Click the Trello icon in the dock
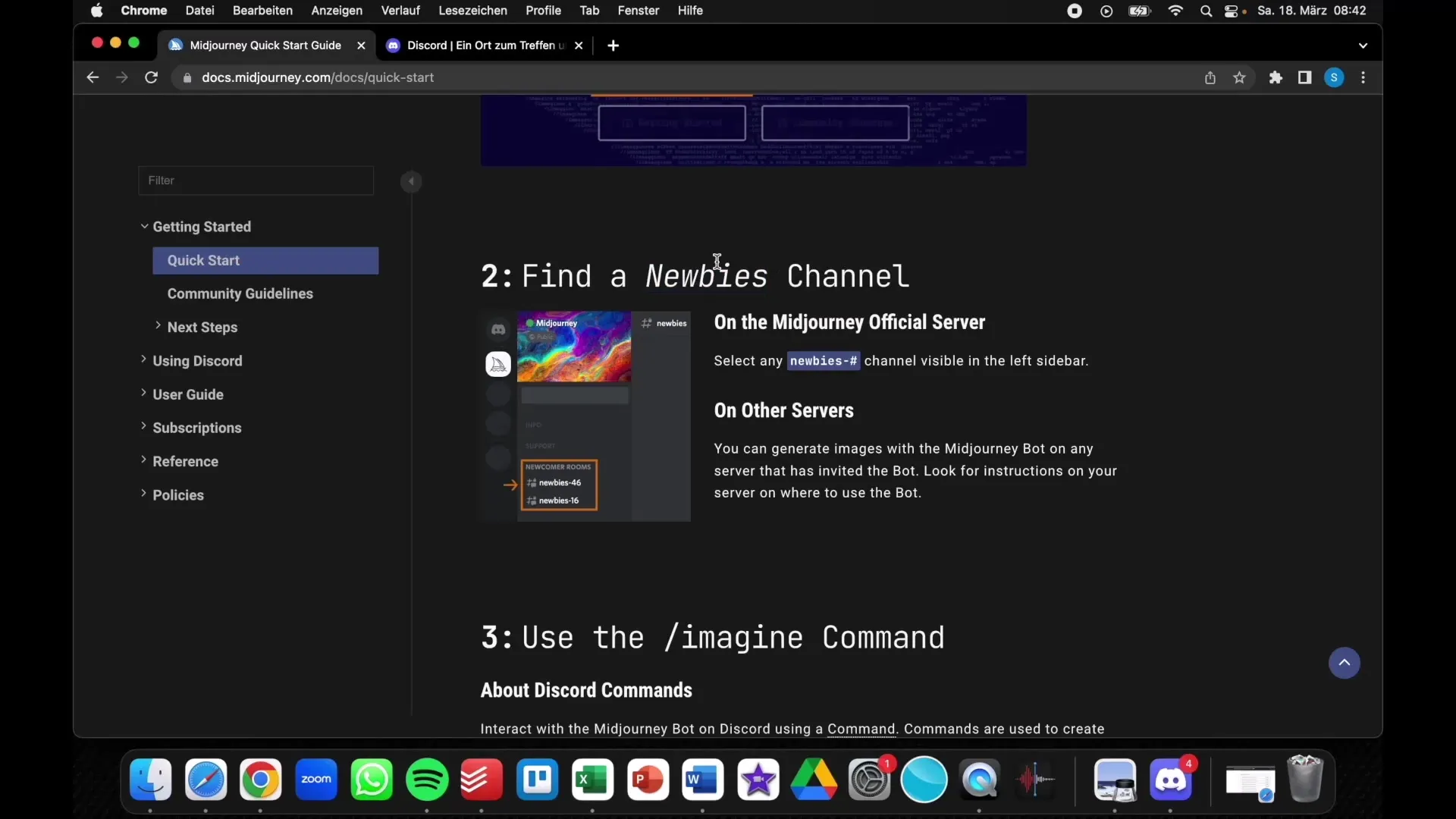 click(537, 779)
